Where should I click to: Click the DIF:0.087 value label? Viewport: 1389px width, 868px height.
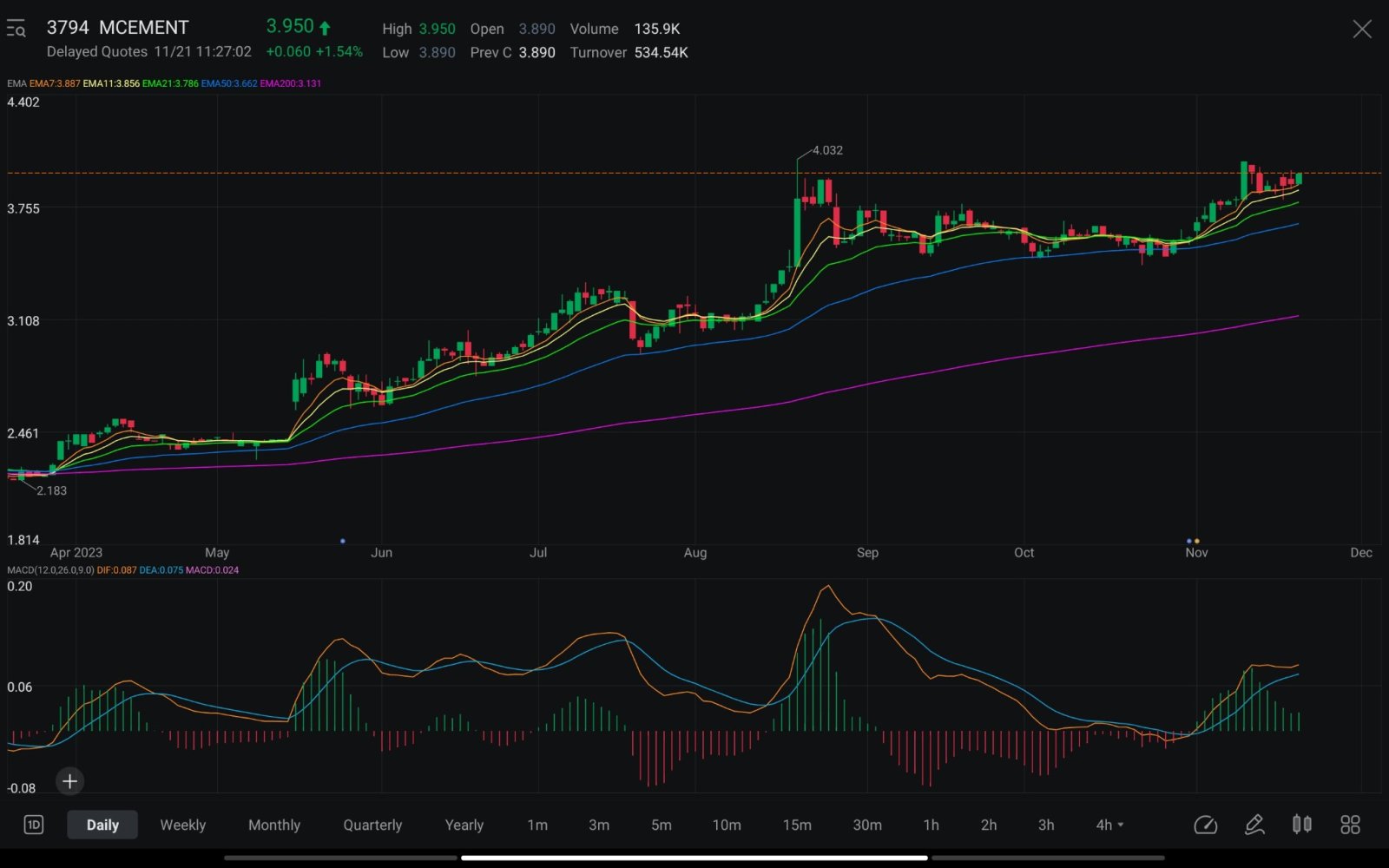tap(116, 570)
